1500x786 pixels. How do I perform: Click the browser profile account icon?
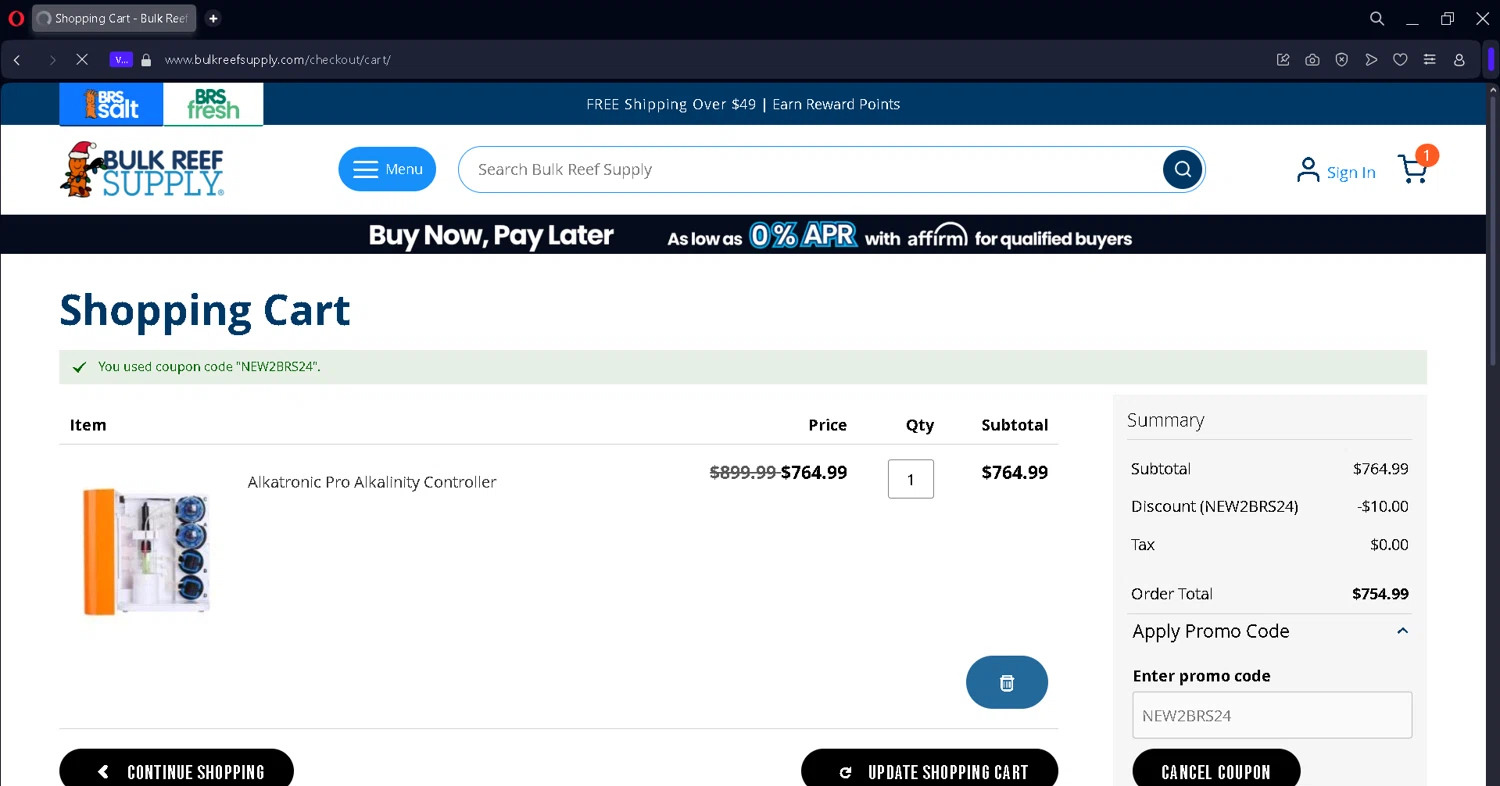click(1459, 60)
